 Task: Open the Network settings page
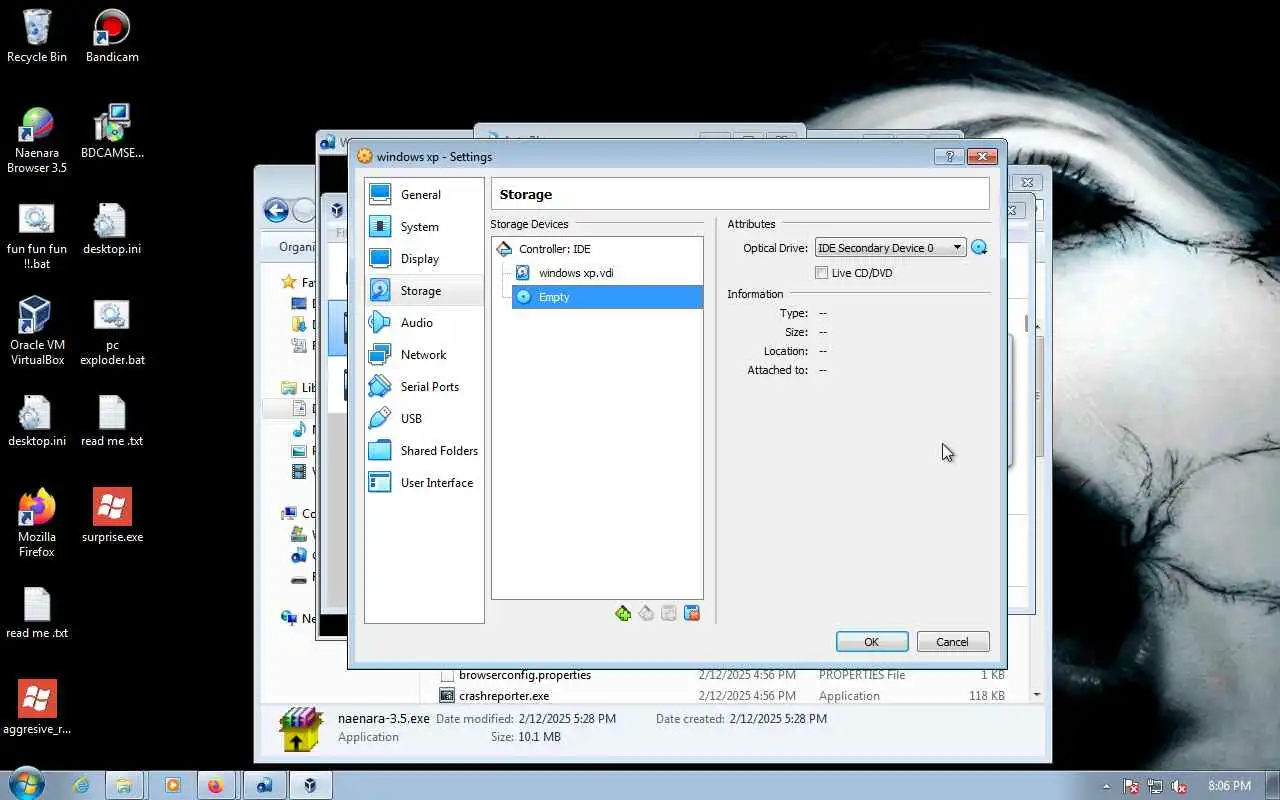tap(424, 355)
